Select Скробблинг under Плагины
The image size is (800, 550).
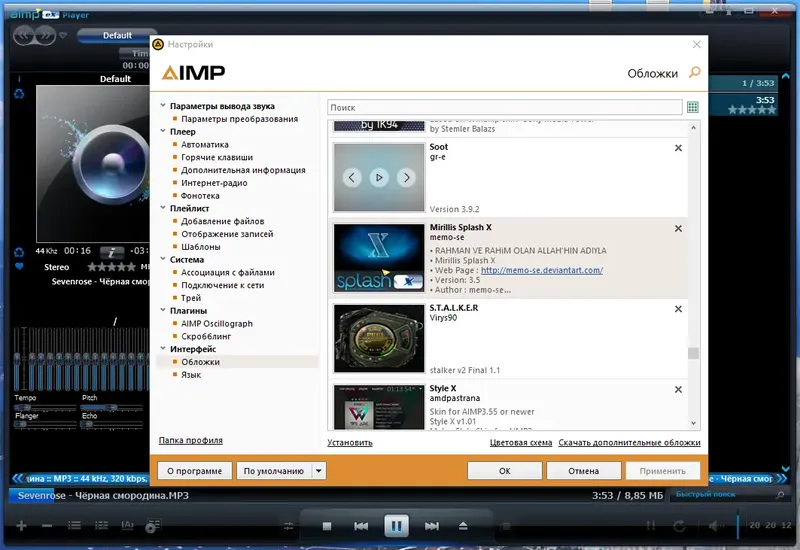[206, 336]
